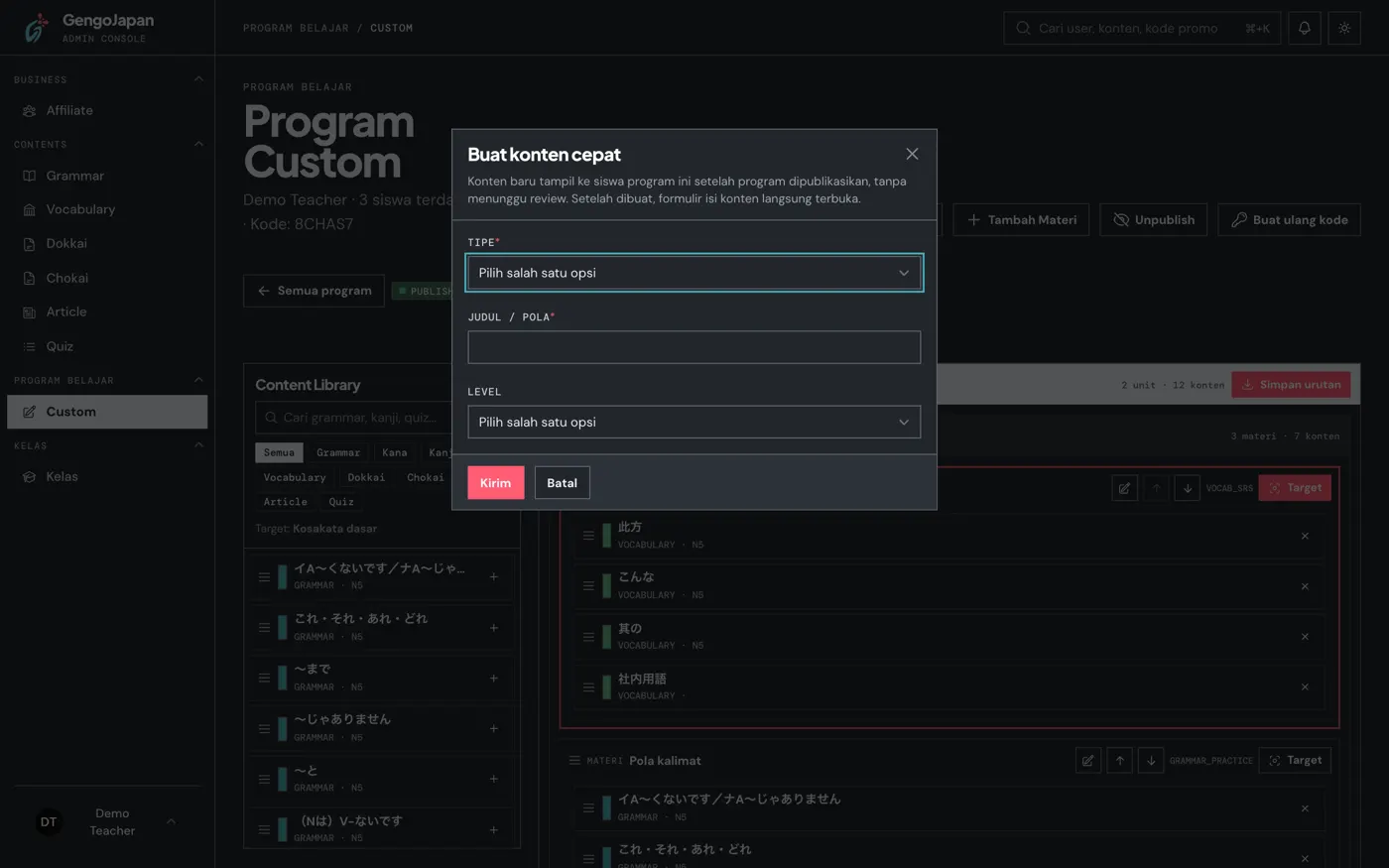The height and width of the screenshot is (868, 1389).
Task: Add これ・それ・あれ・どれ library item with plus
Action: coord(493,627)
